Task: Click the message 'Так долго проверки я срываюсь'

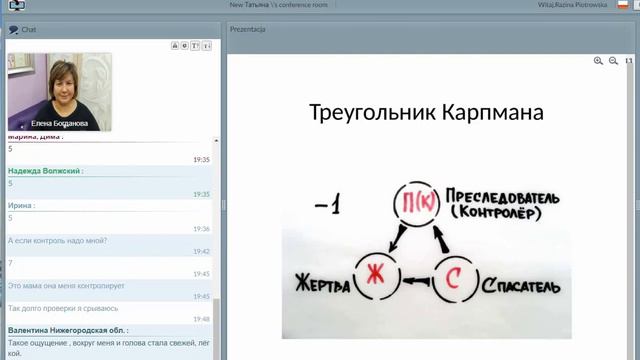Action: click(63, 308)
